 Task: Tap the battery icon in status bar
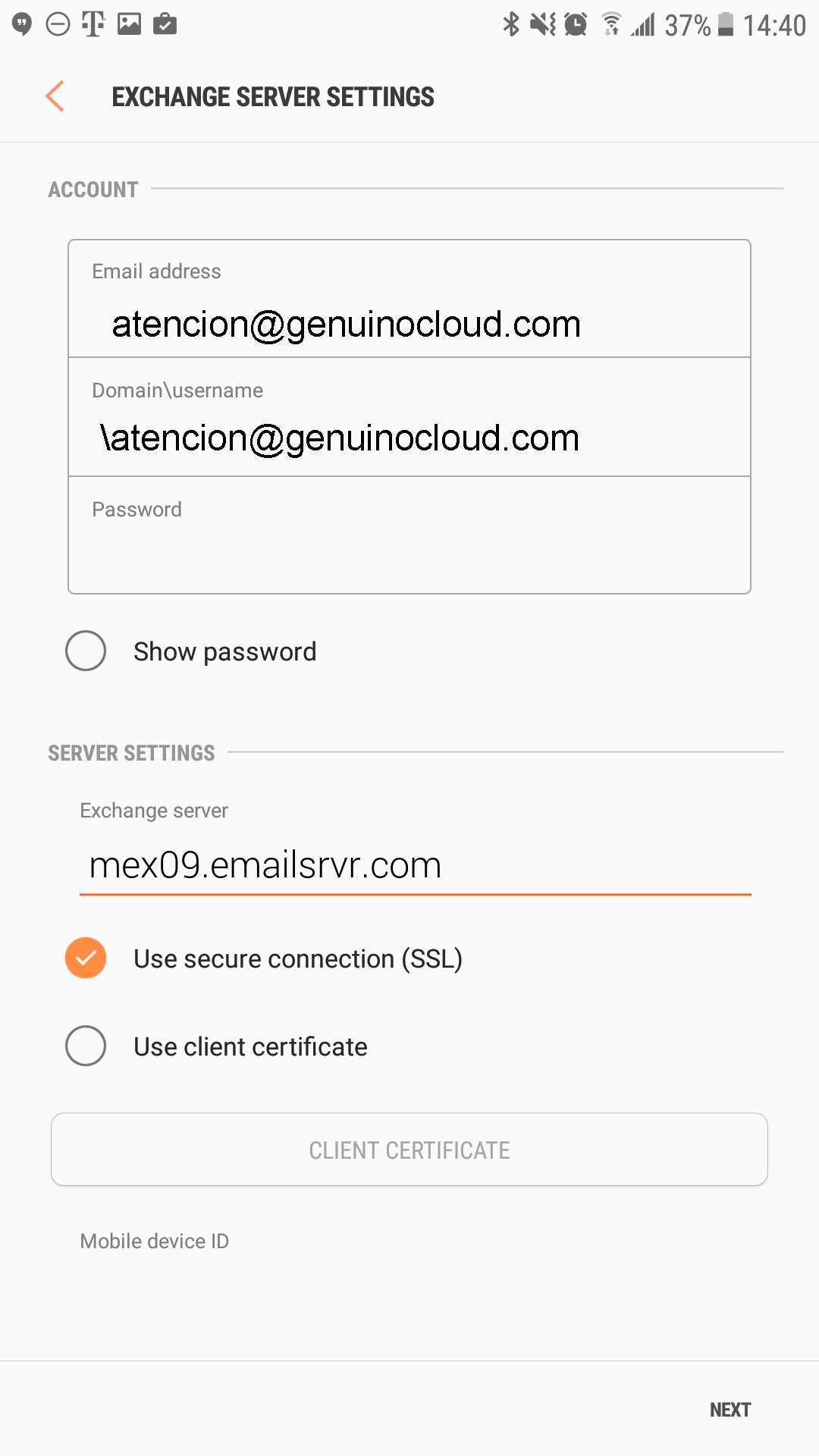(726, 24)
